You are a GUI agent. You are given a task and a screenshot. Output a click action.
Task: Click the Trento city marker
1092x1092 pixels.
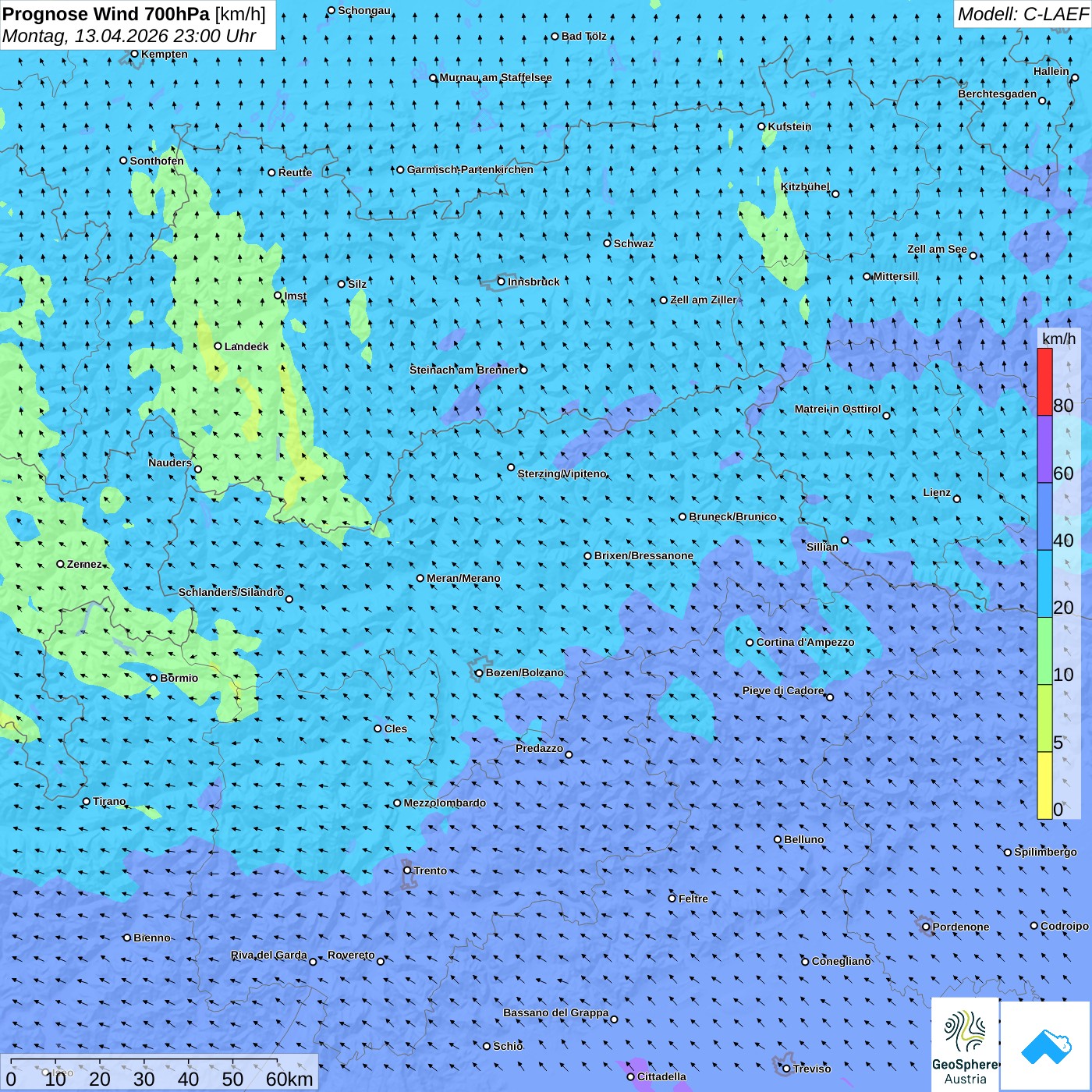407,870
